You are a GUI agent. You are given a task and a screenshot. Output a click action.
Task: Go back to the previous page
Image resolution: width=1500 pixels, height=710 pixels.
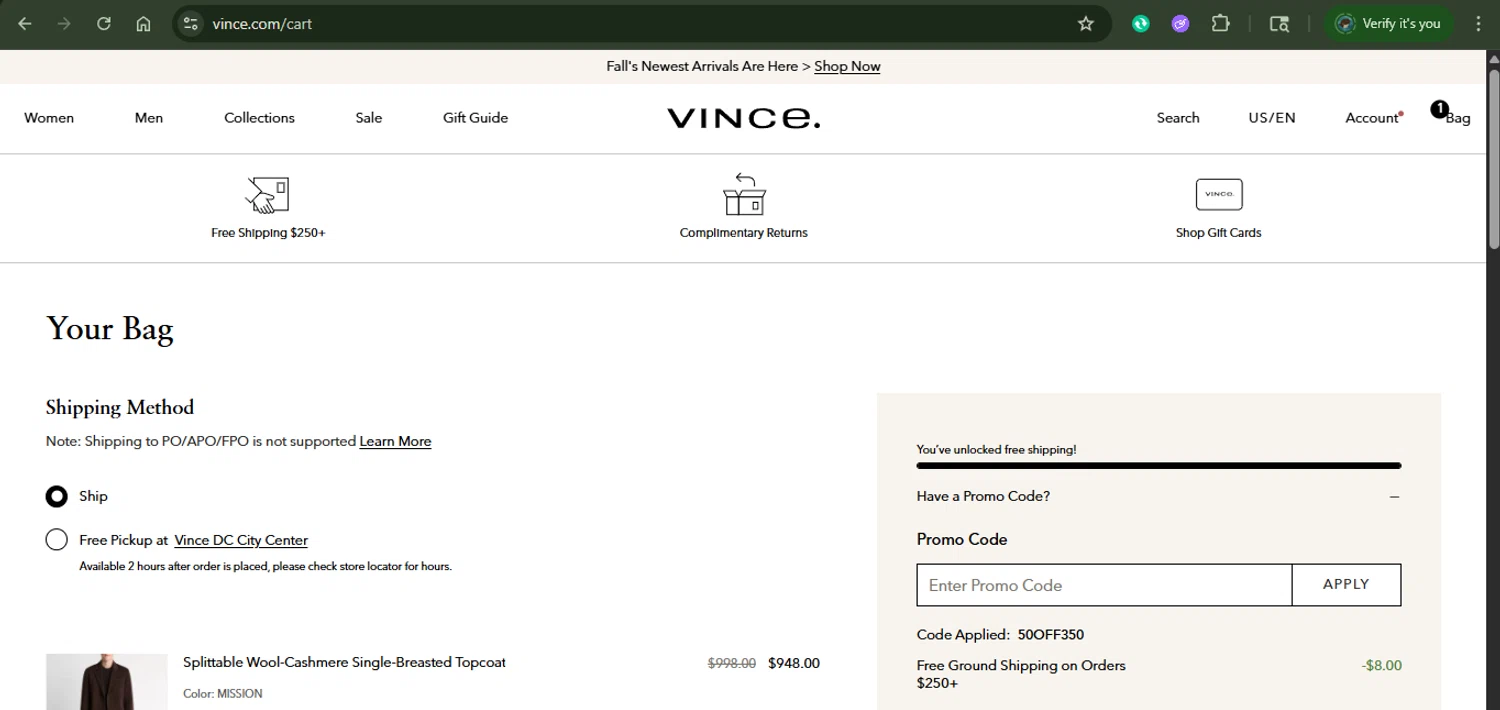pyautogui.click(x=25, y=23)
